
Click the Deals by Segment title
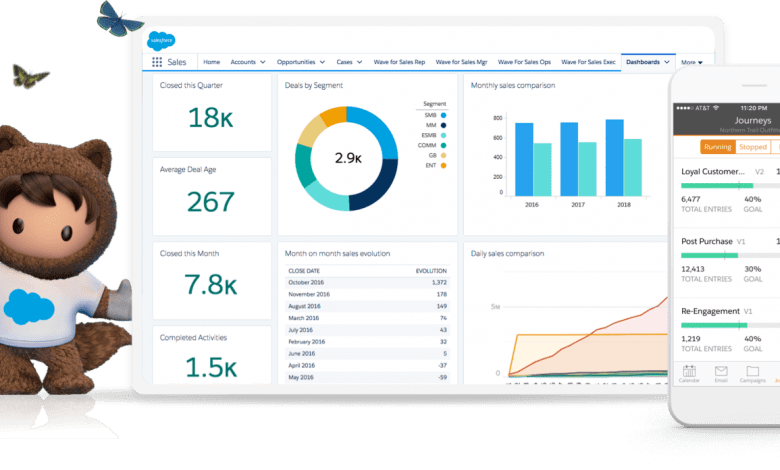click(314, 86)
